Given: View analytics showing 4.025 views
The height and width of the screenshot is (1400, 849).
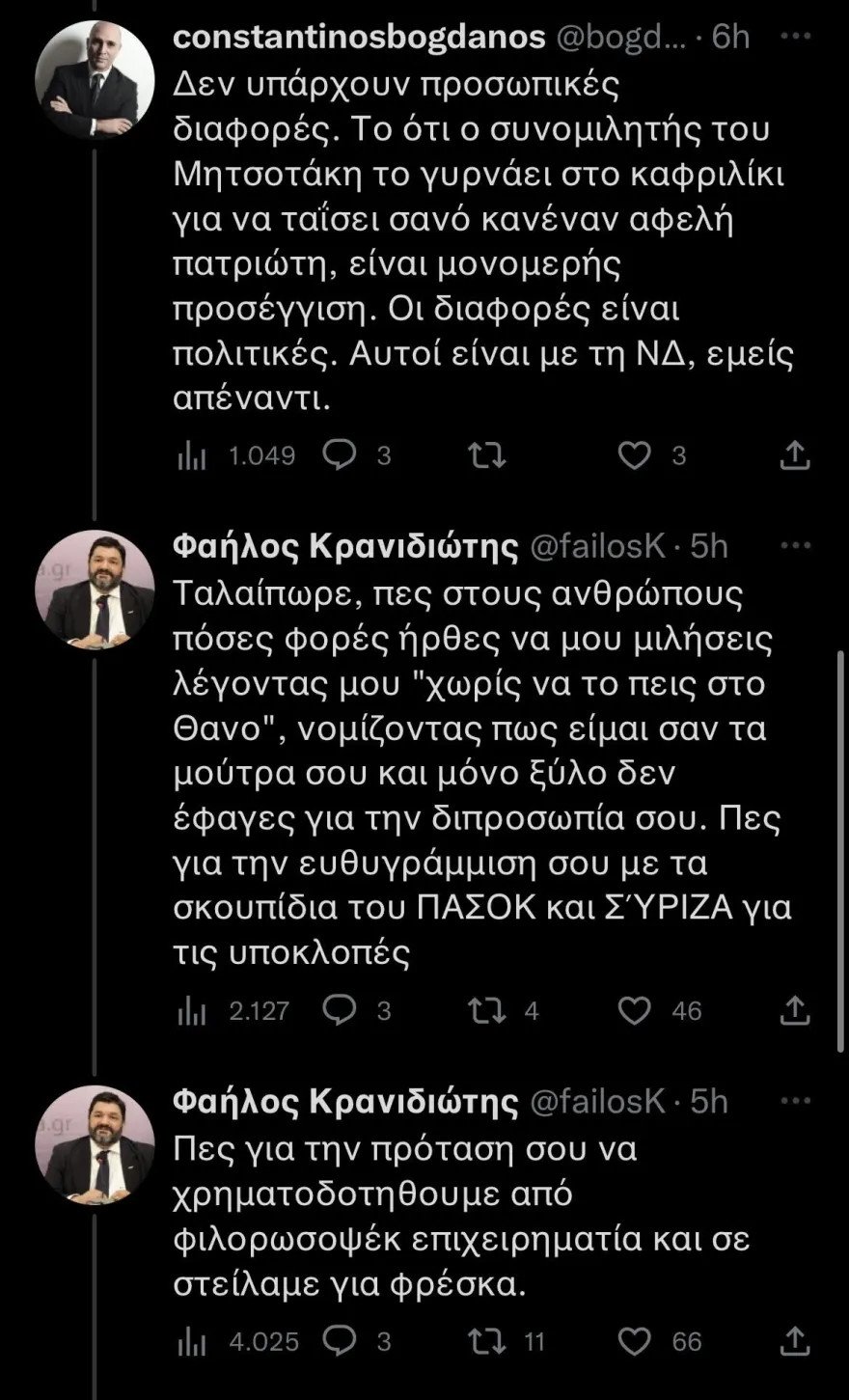Looking at the screenshot, I should 192,1342.
